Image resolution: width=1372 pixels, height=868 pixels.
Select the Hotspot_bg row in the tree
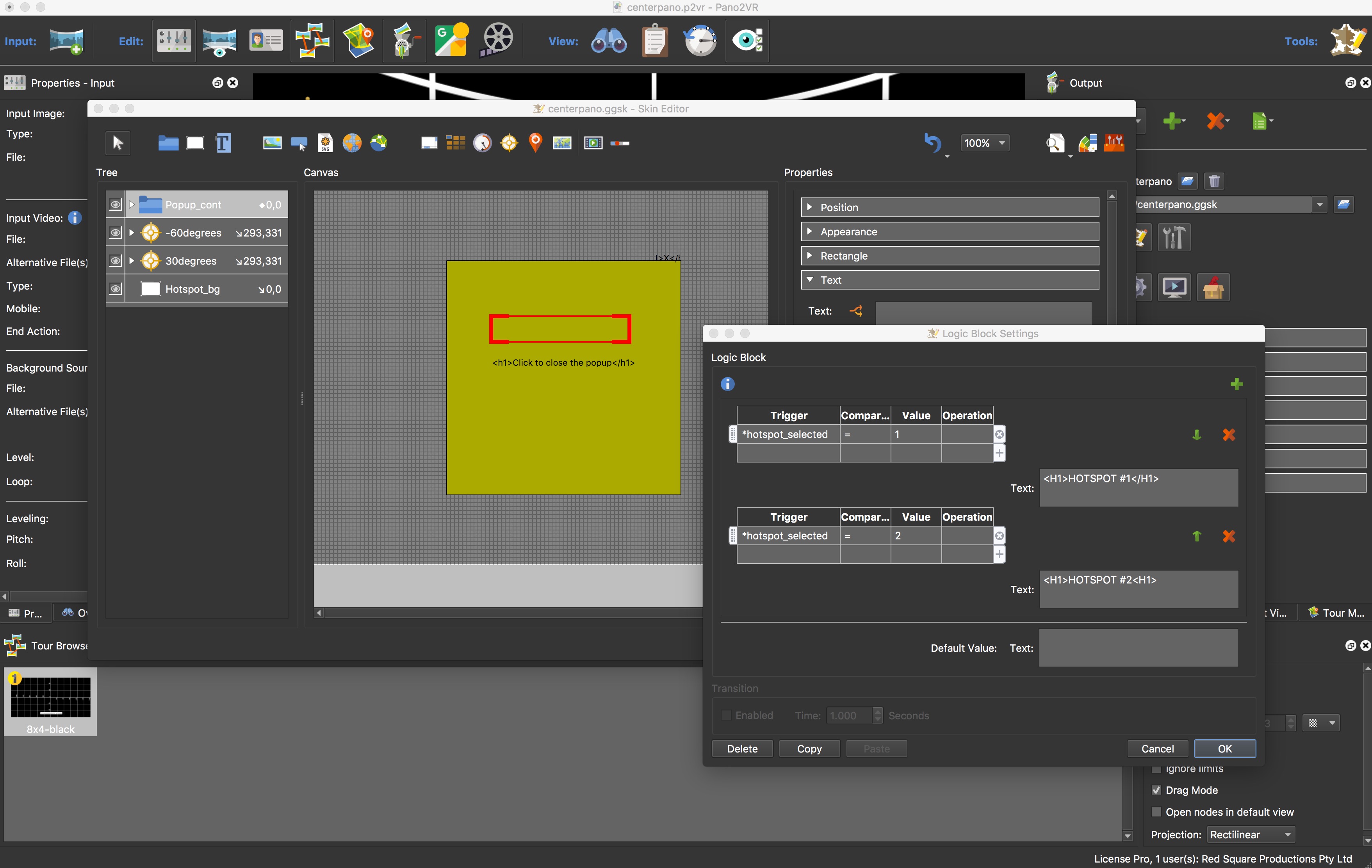[197, 289]
